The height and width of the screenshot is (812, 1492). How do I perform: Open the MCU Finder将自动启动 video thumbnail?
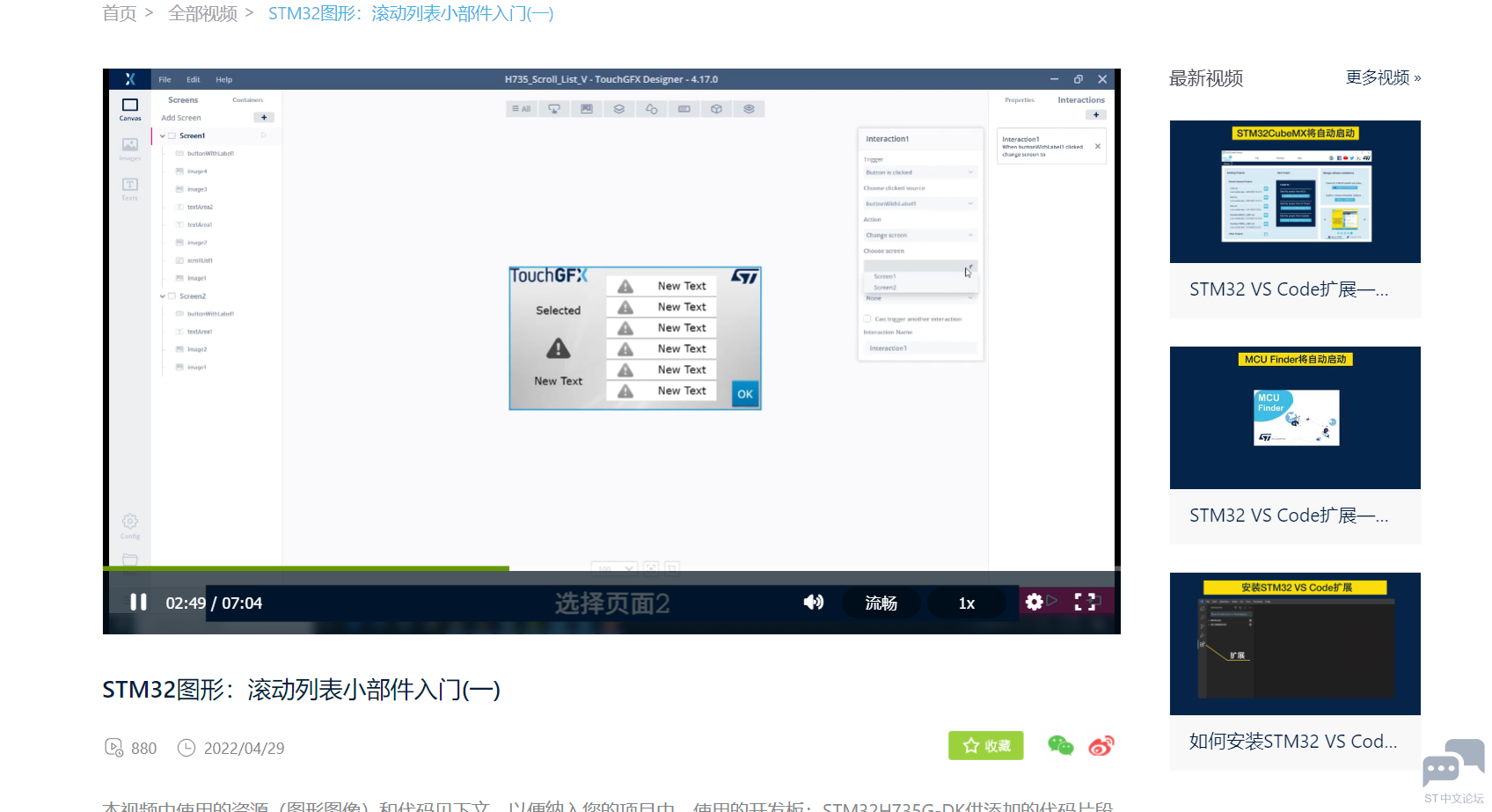(1295, 418)
